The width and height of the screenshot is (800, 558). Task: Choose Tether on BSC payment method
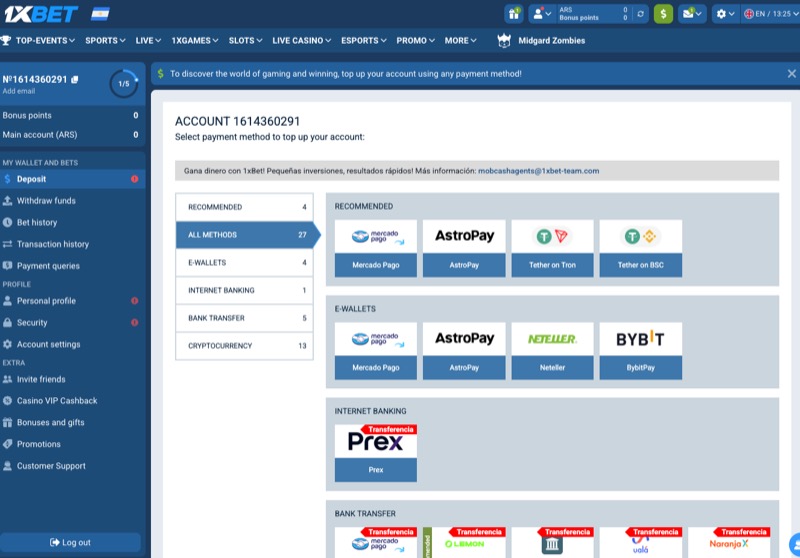click(640, 248)
